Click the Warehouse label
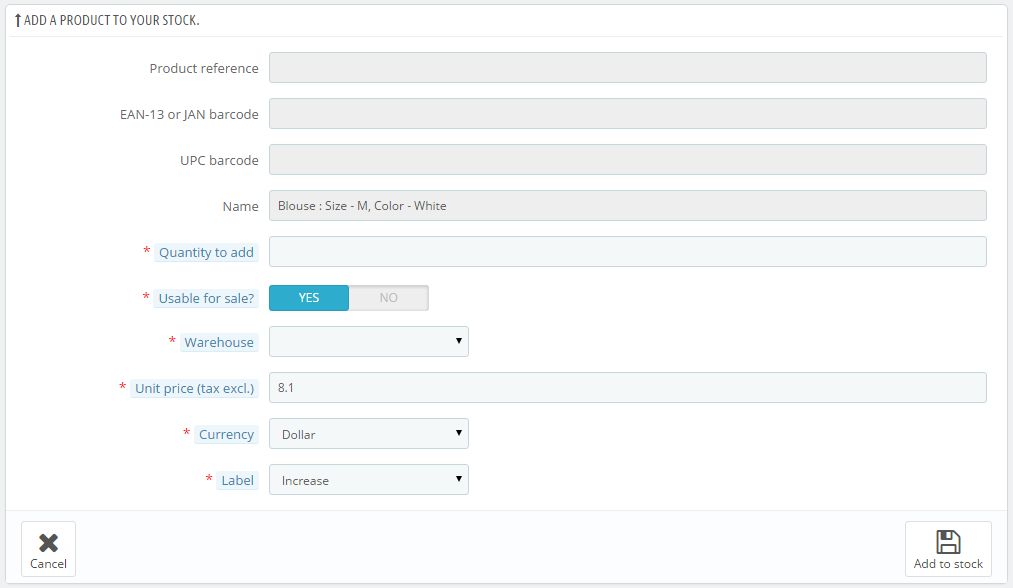The image size is (1013, 588). click(219, 342)
